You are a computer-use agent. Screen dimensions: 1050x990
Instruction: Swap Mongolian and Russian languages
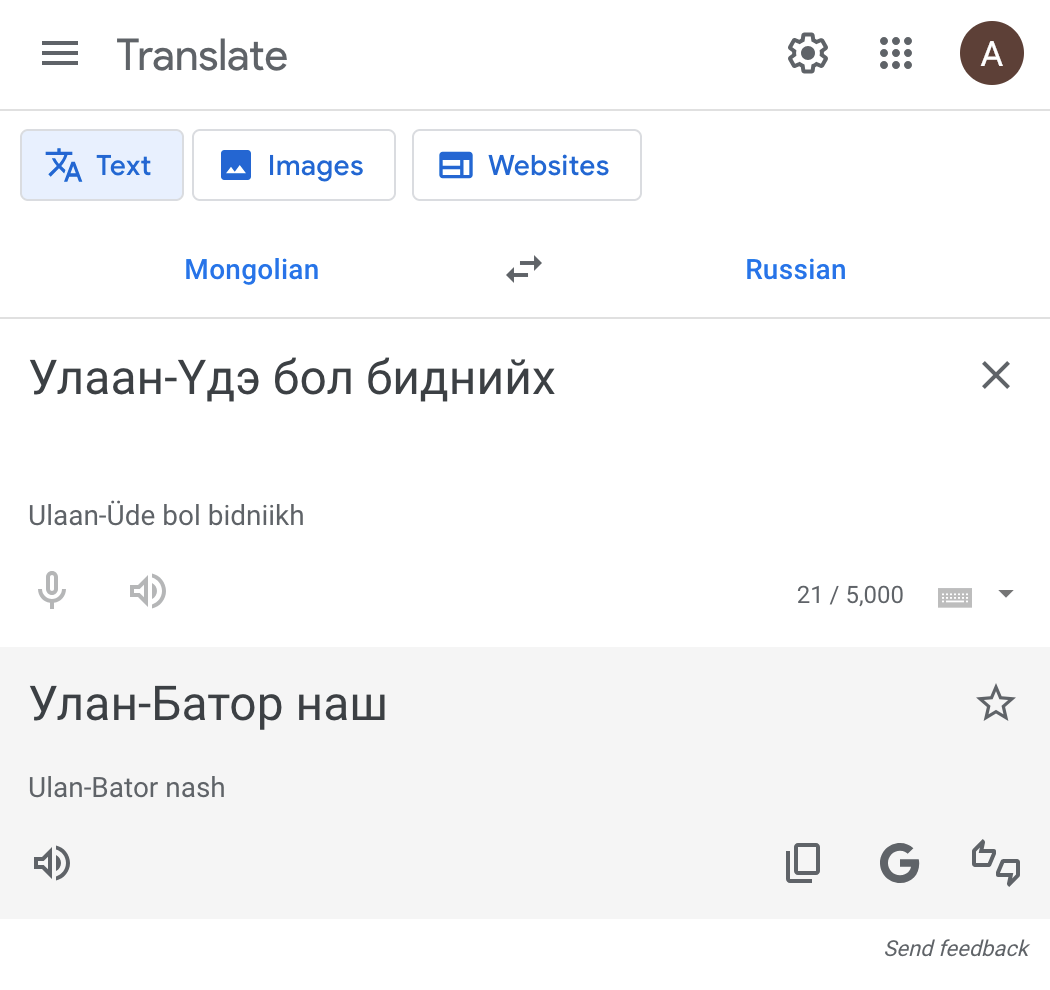[524, 269]
